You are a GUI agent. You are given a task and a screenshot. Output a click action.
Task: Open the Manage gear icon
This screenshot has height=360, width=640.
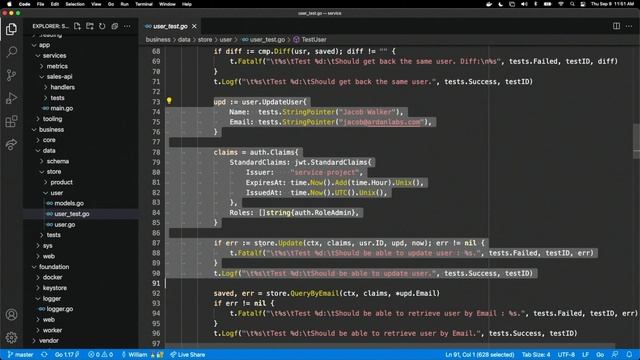click(11, 337)
